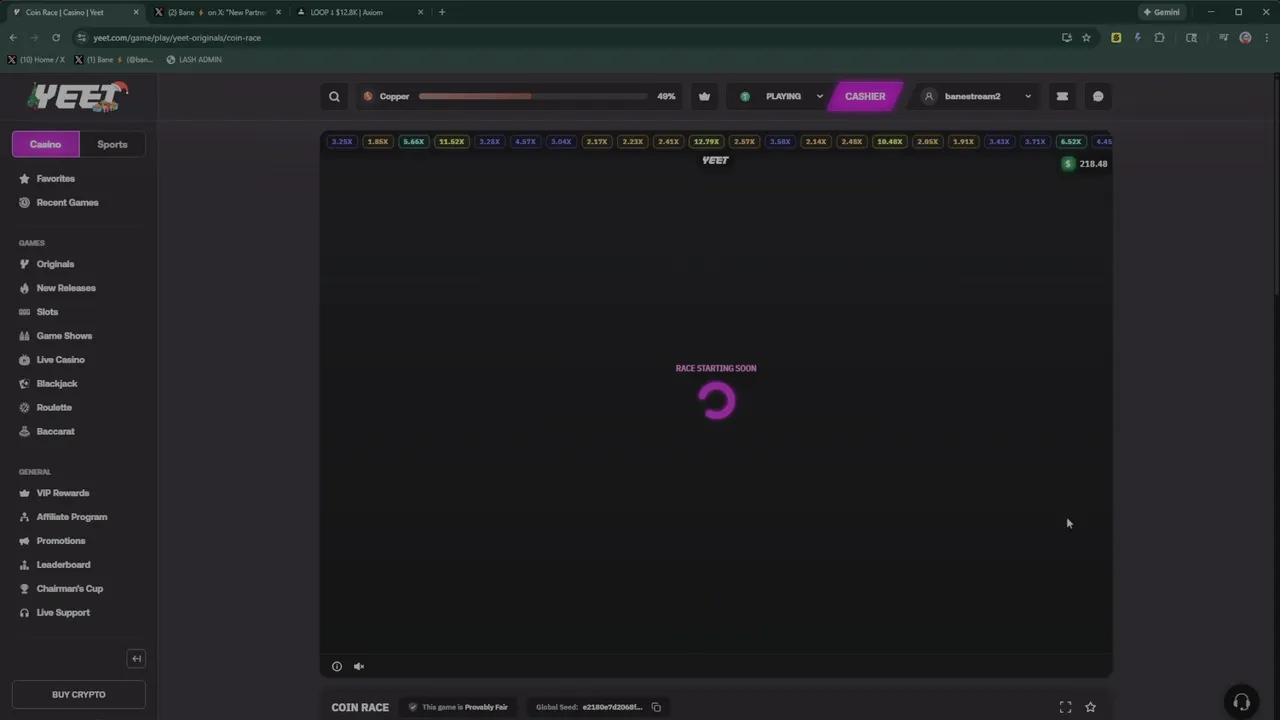Click the Gemini button
The image size is (1280, 720).
(1162, 12)
